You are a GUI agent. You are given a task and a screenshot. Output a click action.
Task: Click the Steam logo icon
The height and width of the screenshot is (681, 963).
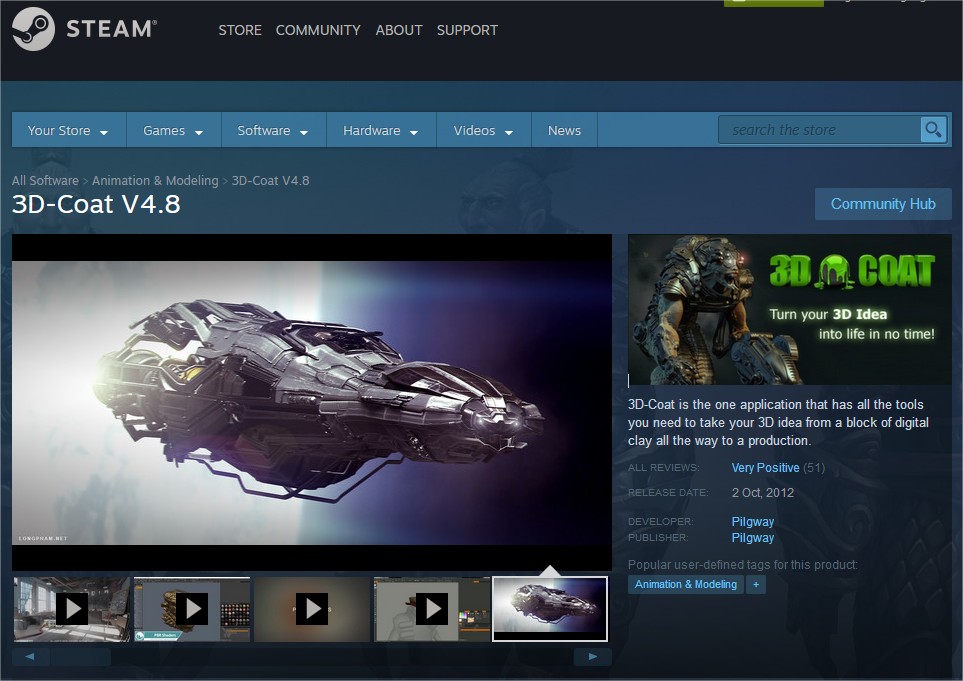tap(34, 29)
